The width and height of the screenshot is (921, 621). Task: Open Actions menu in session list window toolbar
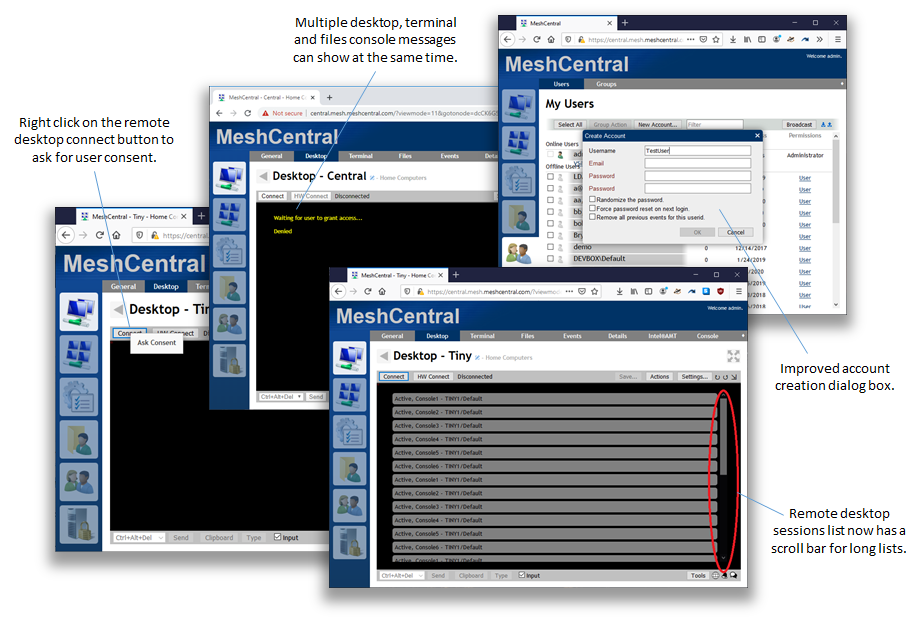pyautogui.click(x=659, y=377)
